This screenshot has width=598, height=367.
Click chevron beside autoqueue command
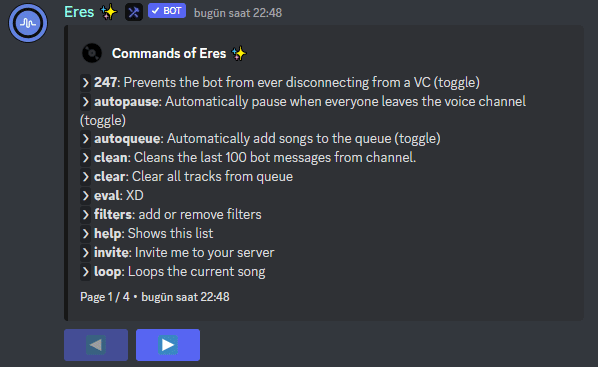tap(85, 138)
